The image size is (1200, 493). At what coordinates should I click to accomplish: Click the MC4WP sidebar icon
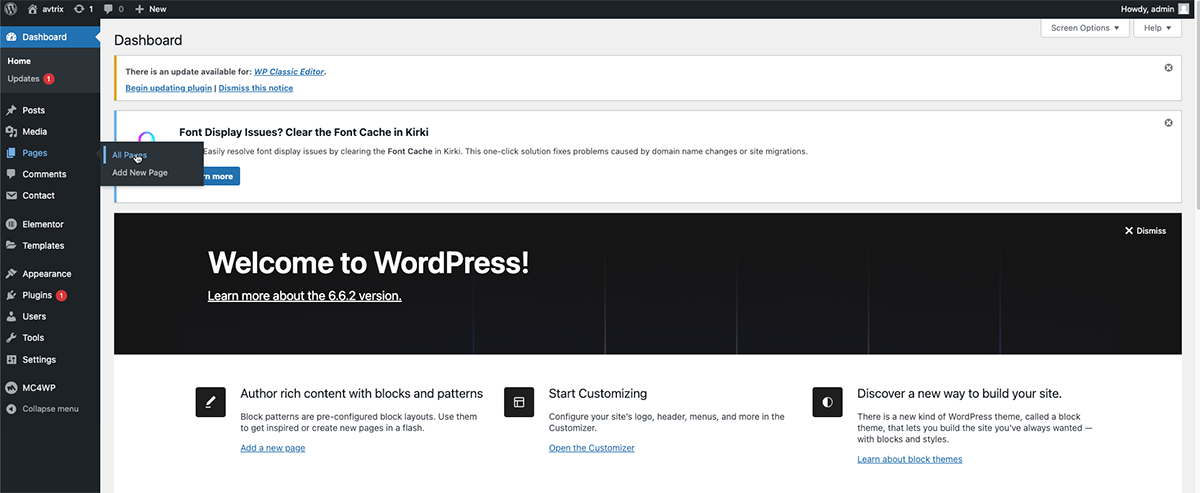pyautogui.click(x=11, y=387)
